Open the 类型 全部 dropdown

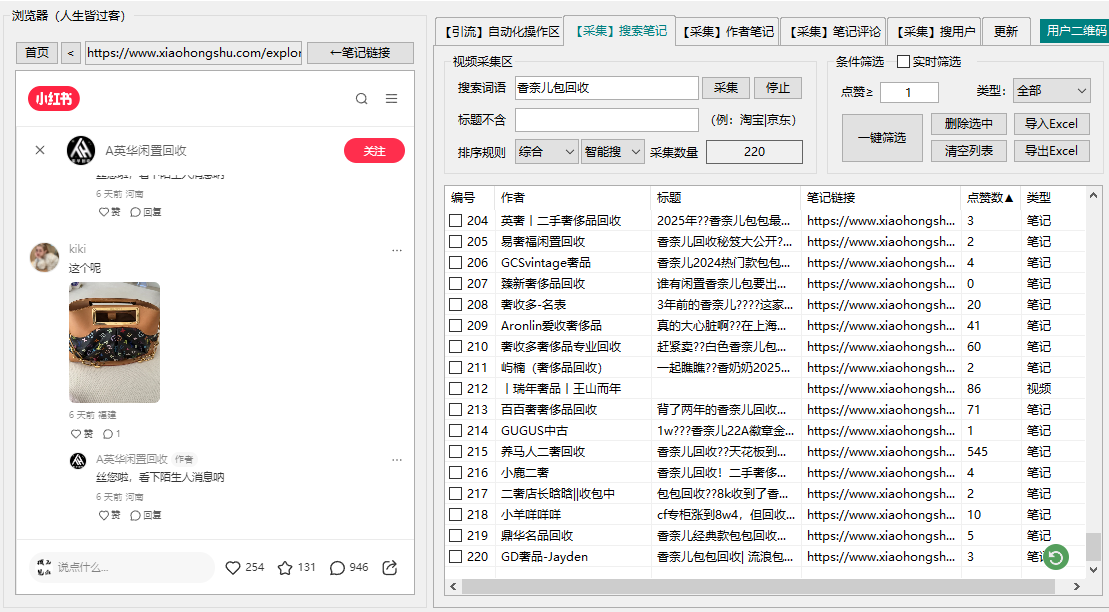(x=1051, y=91)
